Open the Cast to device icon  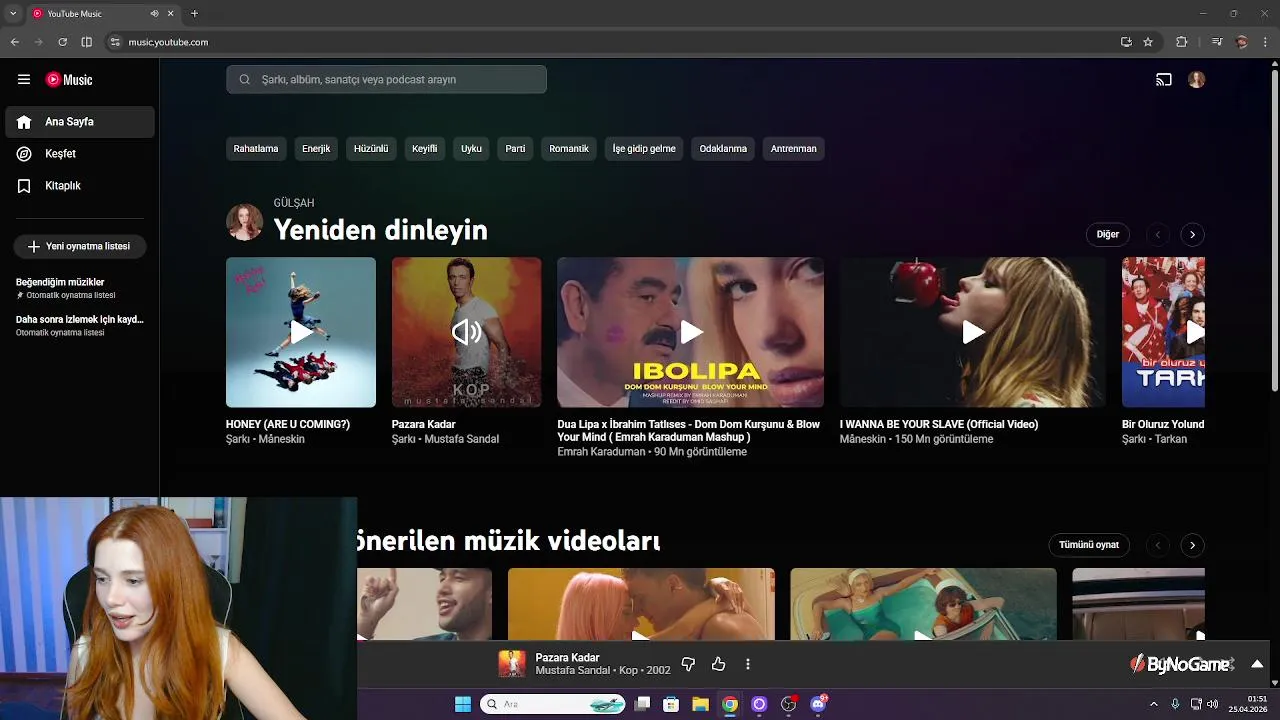[x=1164, y=80]
